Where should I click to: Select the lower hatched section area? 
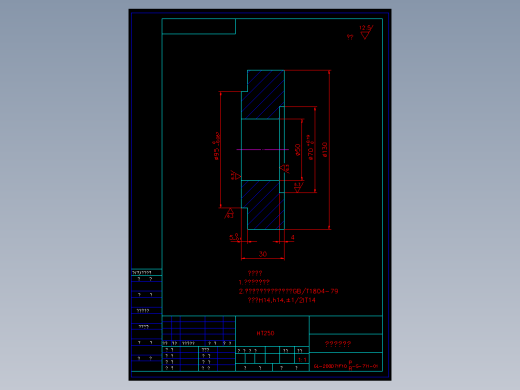pyautogui.click(x=263, y=205)
